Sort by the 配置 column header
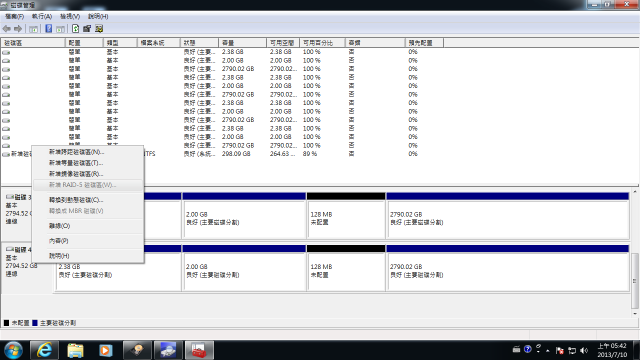The height and width of the screenshot is (360, 640). click(x=84, y=43)
